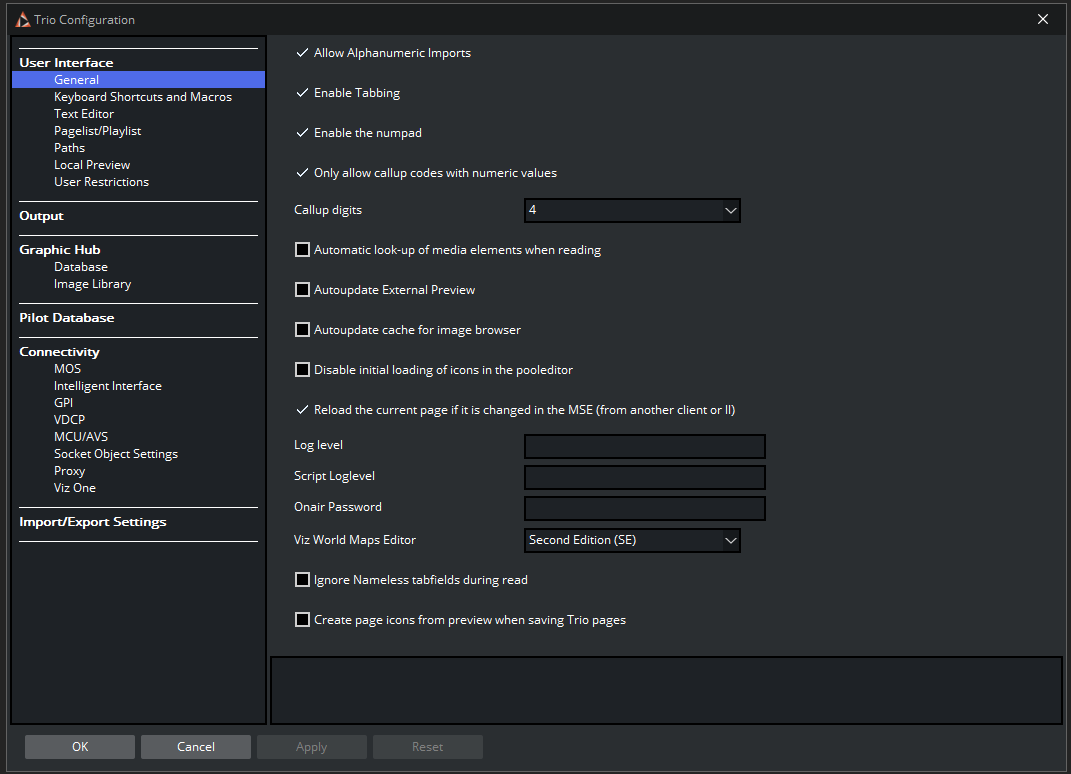Enable Create page icons from preview
This screenshot has width=1071, height=774.
pos(302,620)
